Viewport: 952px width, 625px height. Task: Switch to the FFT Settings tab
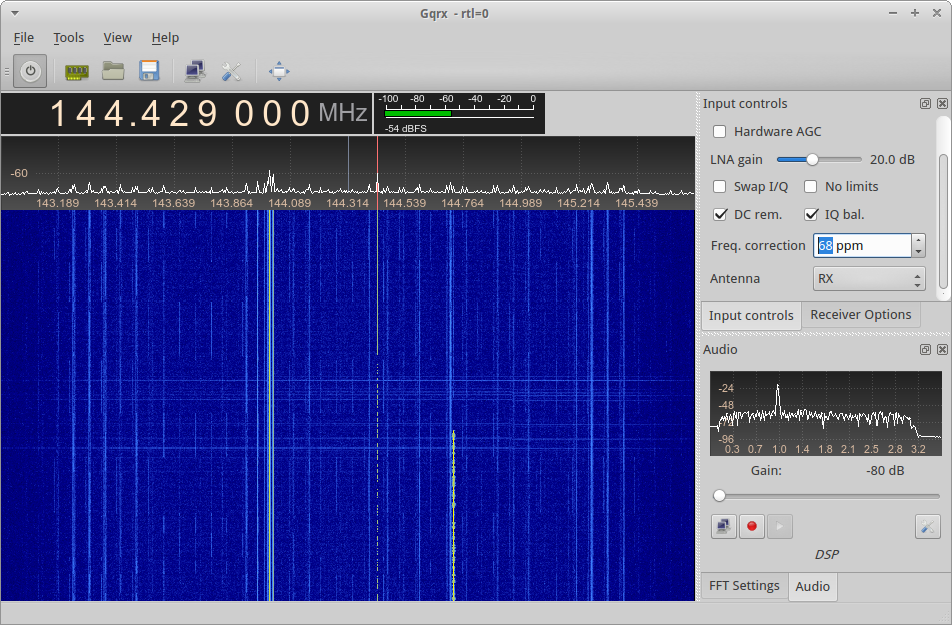[744, 586]
